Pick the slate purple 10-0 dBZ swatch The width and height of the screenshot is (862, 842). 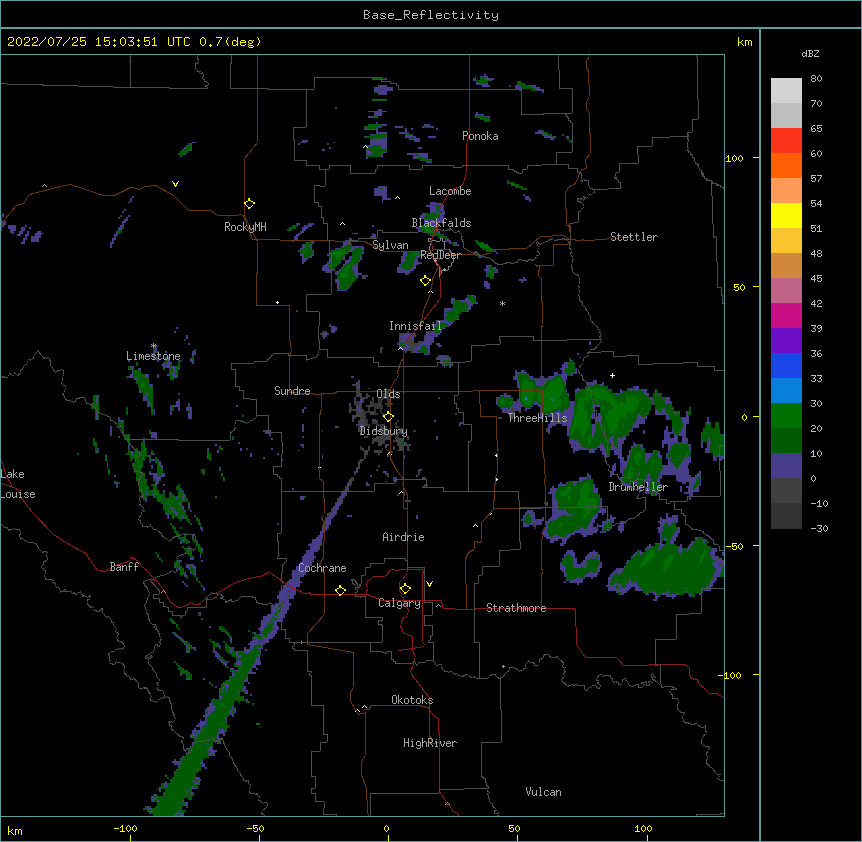[786, 466]
